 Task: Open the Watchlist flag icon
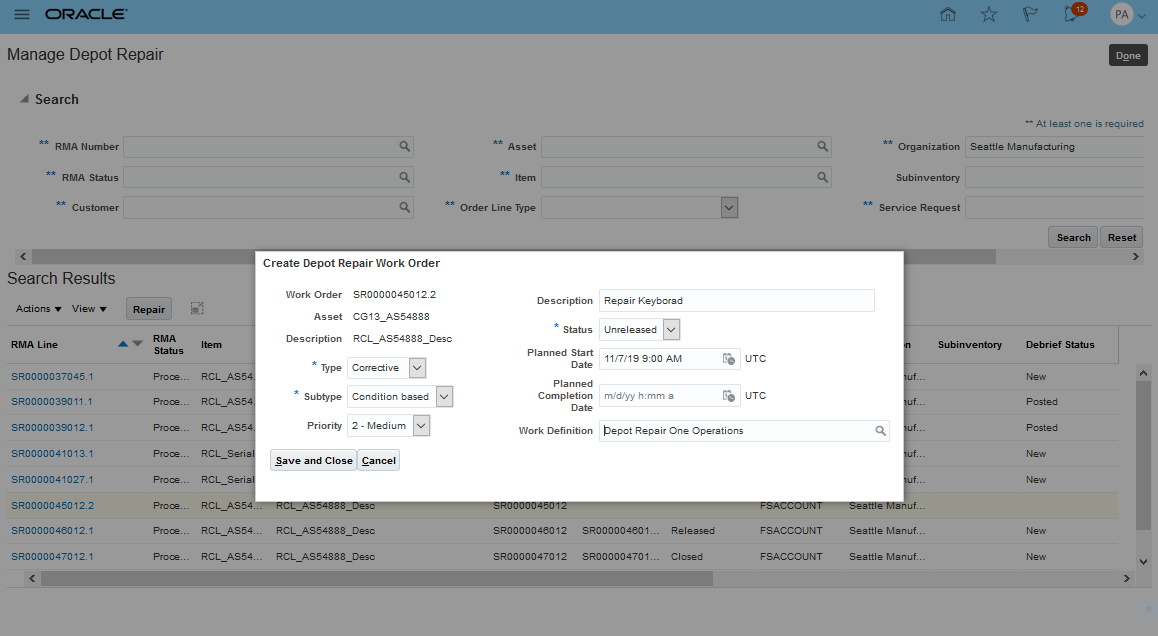(1030, 14)
